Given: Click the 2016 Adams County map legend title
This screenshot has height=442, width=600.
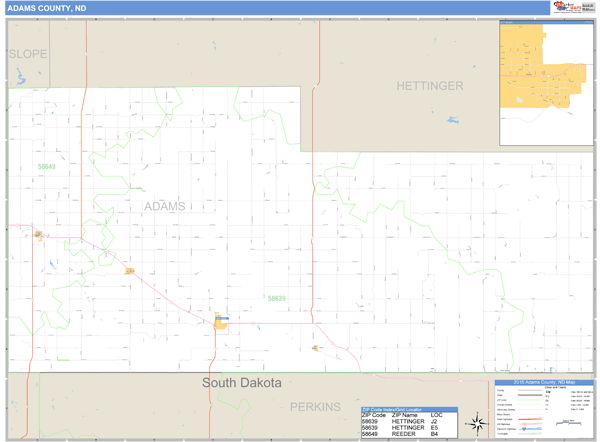Looking at the screenshot, I should 542,383.
